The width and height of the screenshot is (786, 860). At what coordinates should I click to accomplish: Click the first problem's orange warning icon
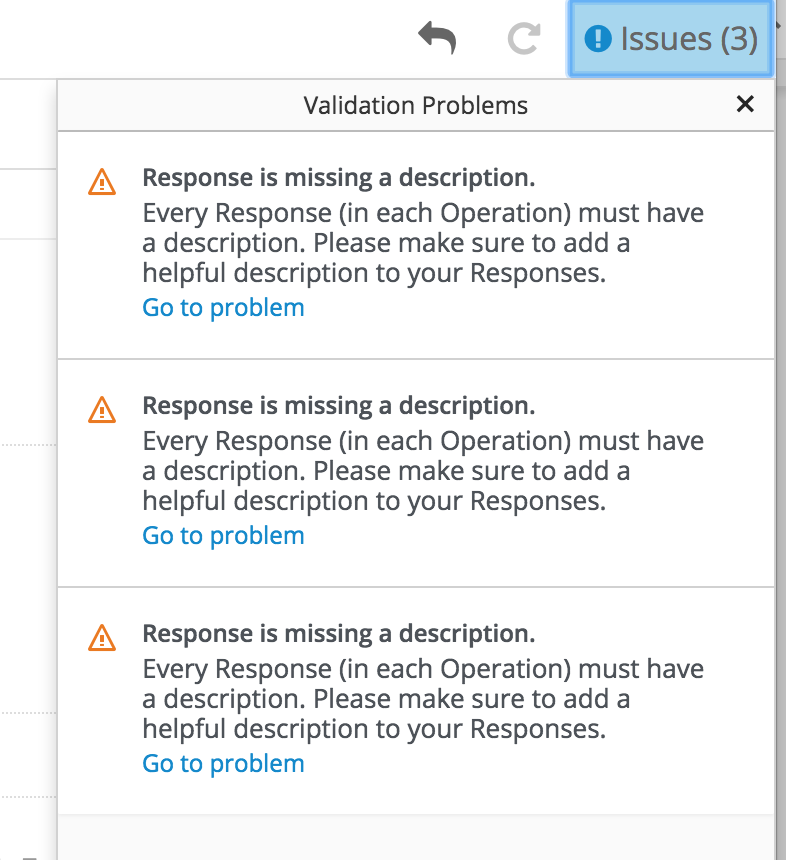tap(102, 181)
